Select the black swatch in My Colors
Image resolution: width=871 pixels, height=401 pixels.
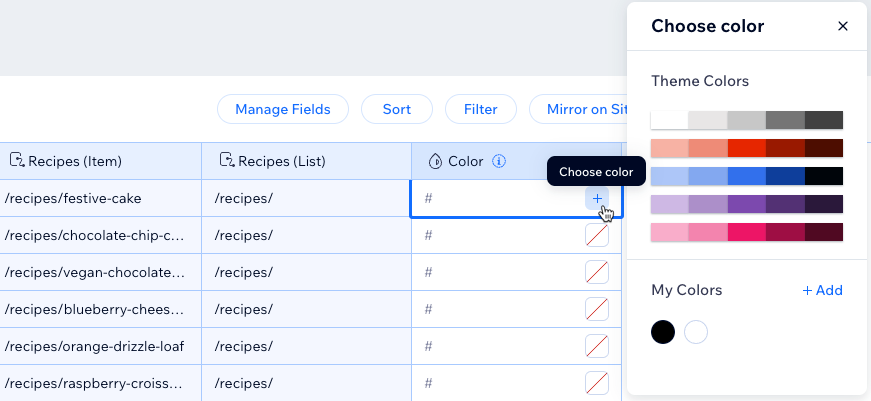[x=663, y=332]
